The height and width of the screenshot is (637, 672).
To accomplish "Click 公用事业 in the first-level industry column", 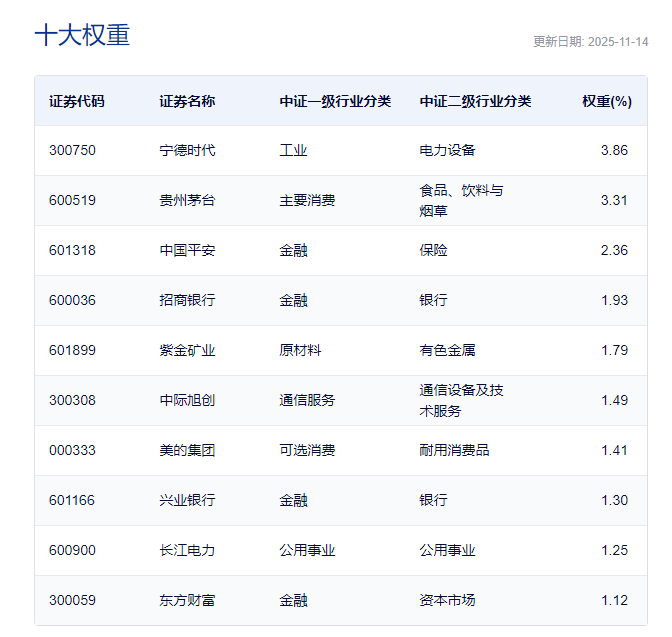I will coord(307,550).
